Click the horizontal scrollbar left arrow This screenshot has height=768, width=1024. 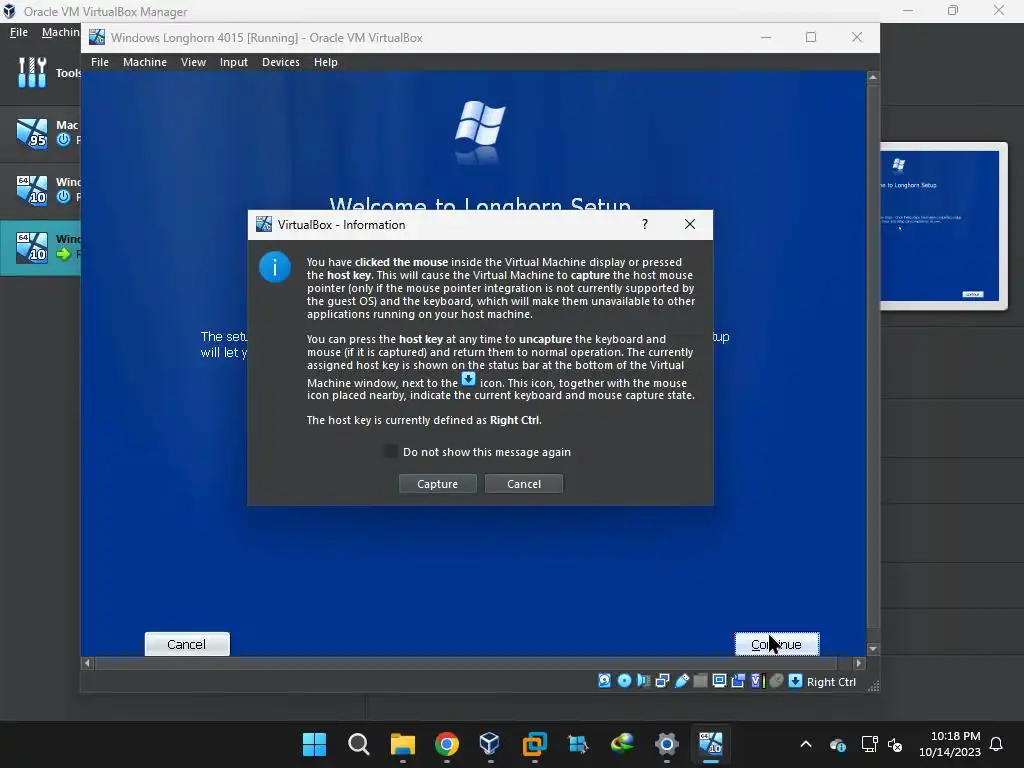(x=88, y=663)
